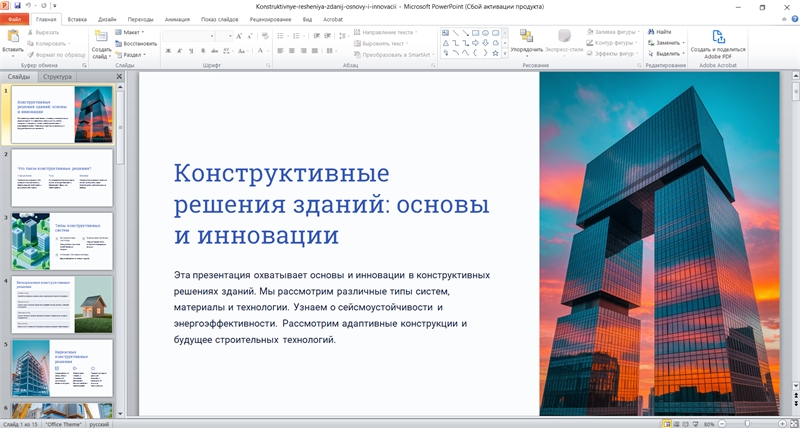Open the Select (Выделить) dropdown

tap(666, 54)
